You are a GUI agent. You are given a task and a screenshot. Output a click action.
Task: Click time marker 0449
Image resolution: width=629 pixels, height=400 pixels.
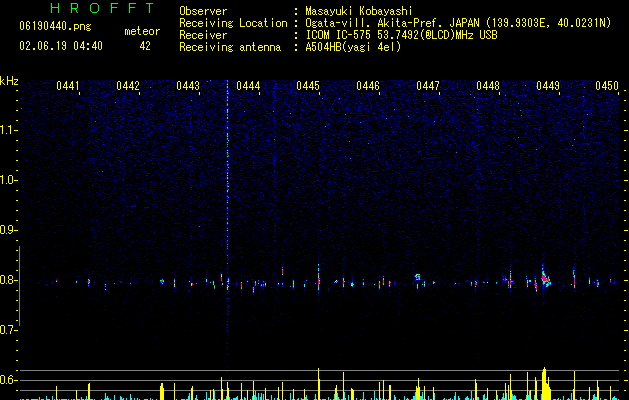[548, 86]
